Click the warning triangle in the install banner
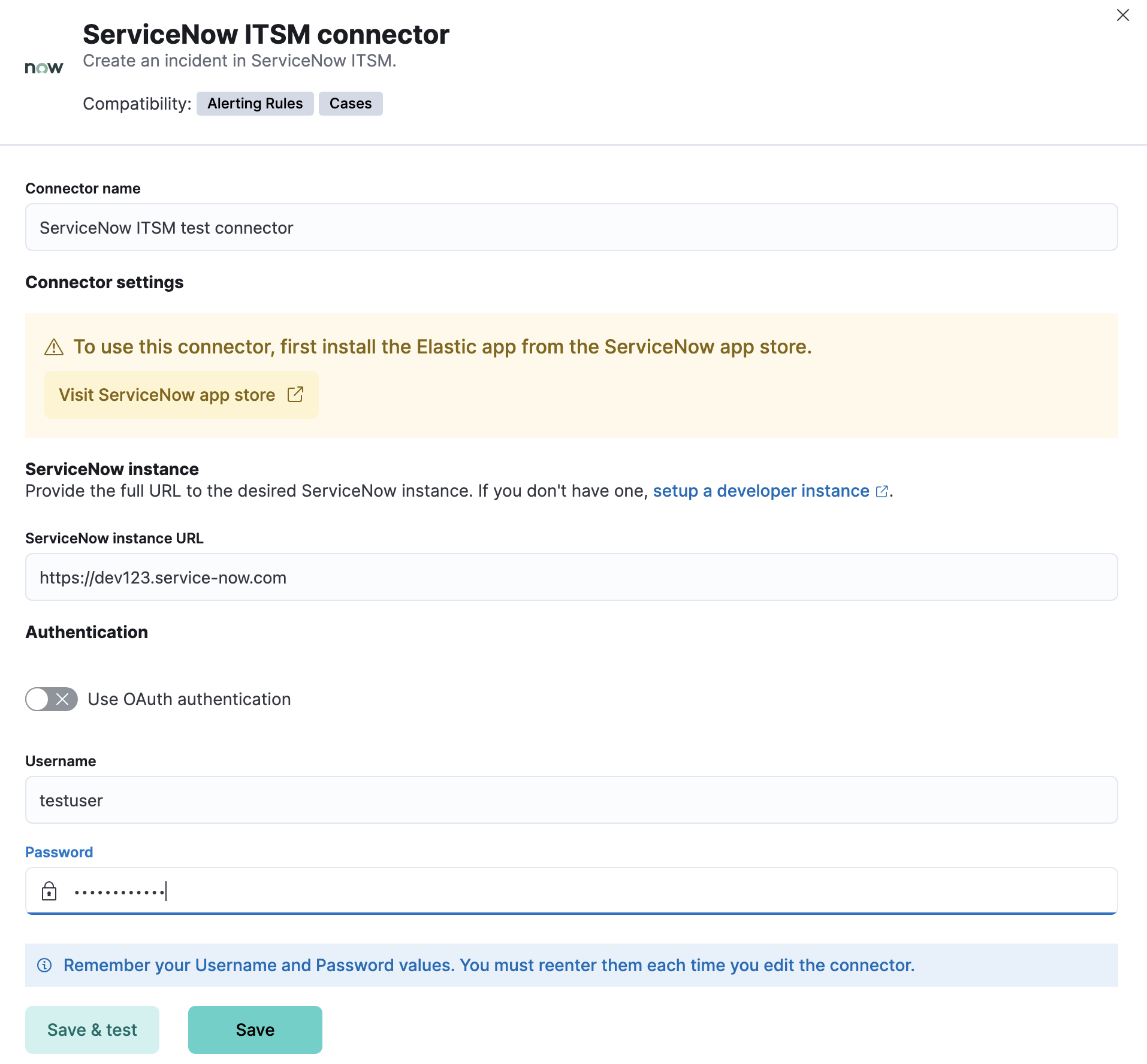1147x1064 pixels. (x=55, y=346)
